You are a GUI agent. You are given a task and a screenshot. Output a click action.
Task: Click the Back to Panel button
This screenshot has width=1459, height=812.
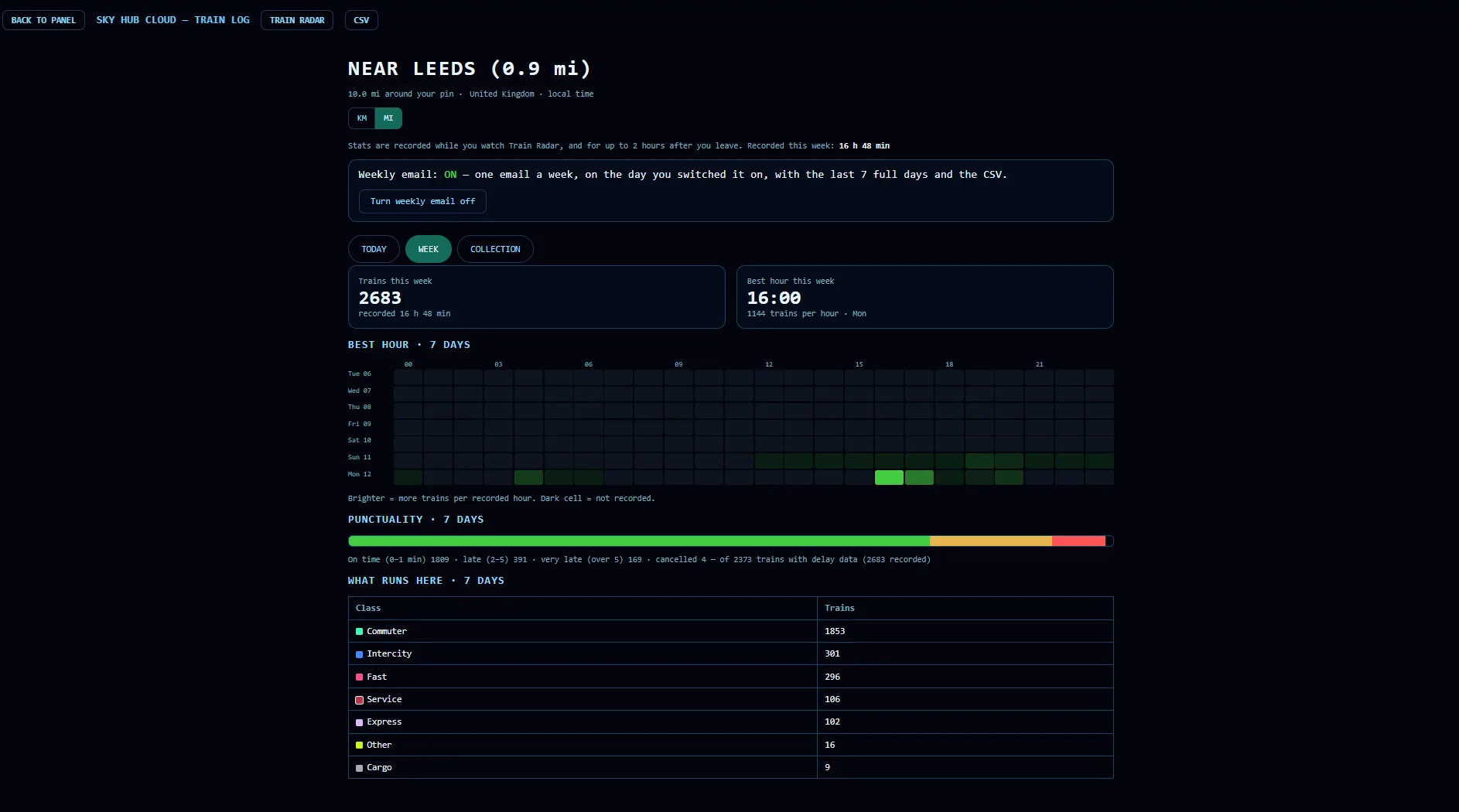coord(43,20)
